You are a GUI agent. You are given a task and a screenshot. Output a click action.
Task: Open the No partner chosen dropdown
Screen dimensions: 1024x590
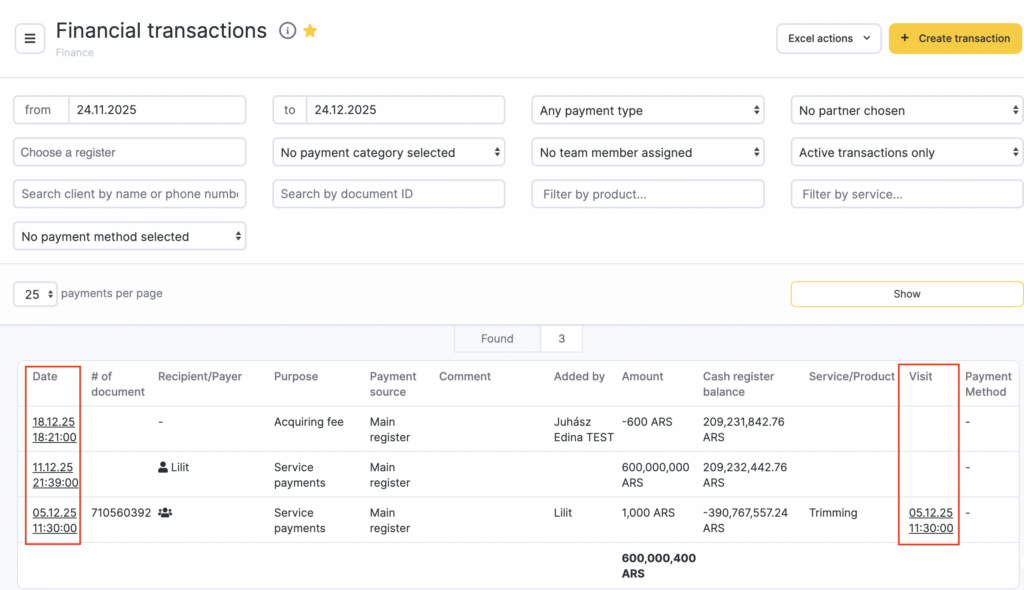(x=906, y=110)
